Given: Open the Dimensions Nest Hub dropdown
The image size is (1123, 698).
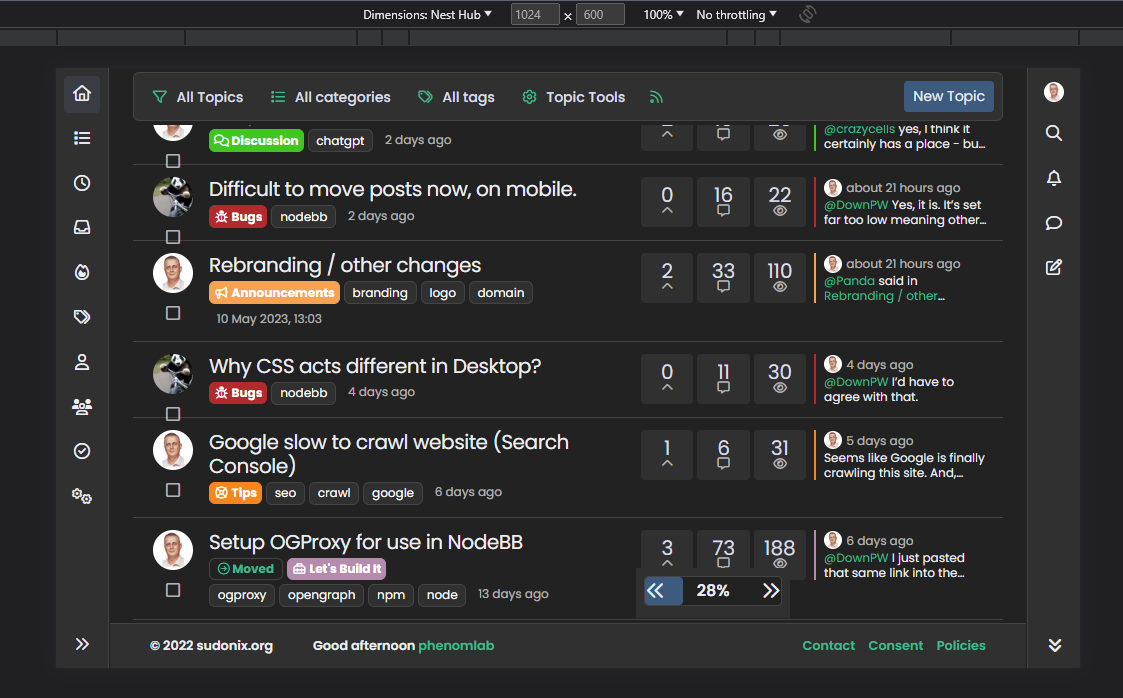Looking at the screenshot, I should tap(427, 15).
